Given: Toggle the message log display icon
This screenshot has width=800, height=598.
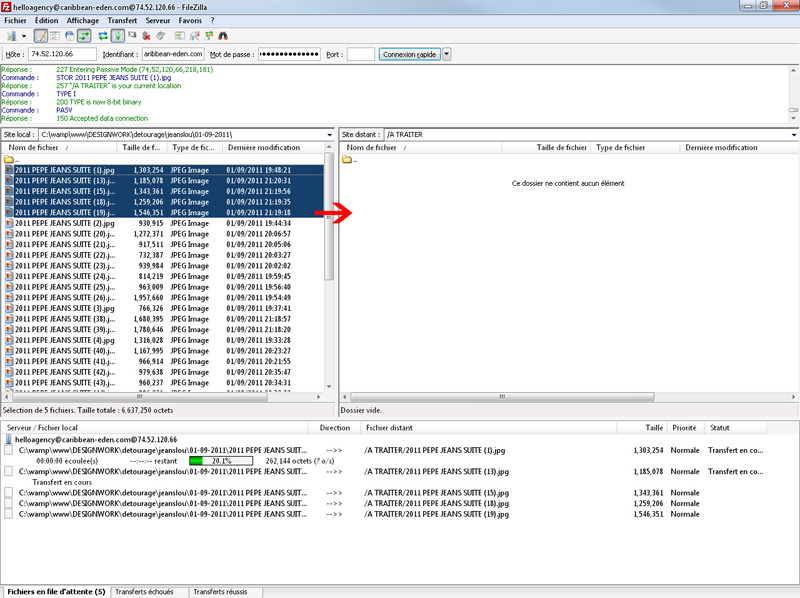Looking at the screenshot, I should click(x=41, y=36).
